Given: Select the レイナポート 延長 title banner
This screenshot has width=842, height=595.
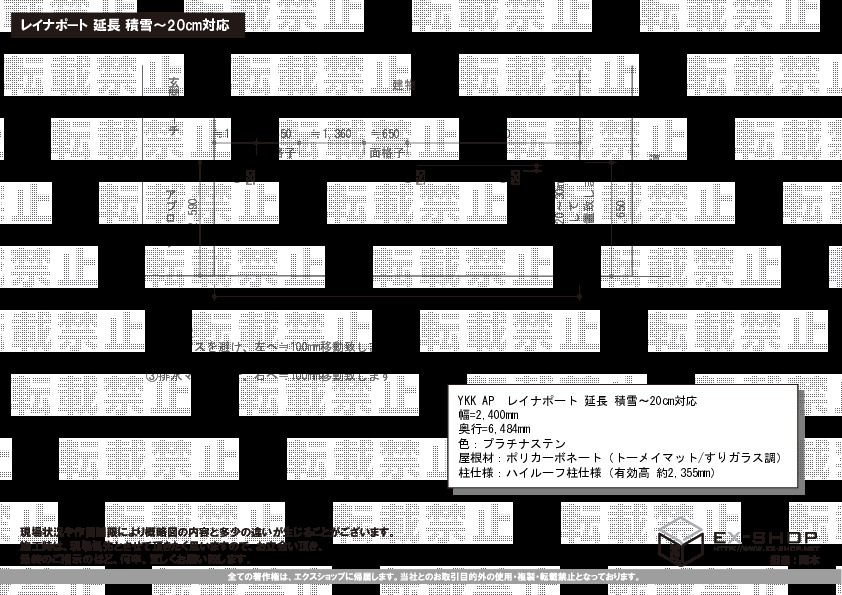Looking at the screenshot, I should click(x=127, y=25).
